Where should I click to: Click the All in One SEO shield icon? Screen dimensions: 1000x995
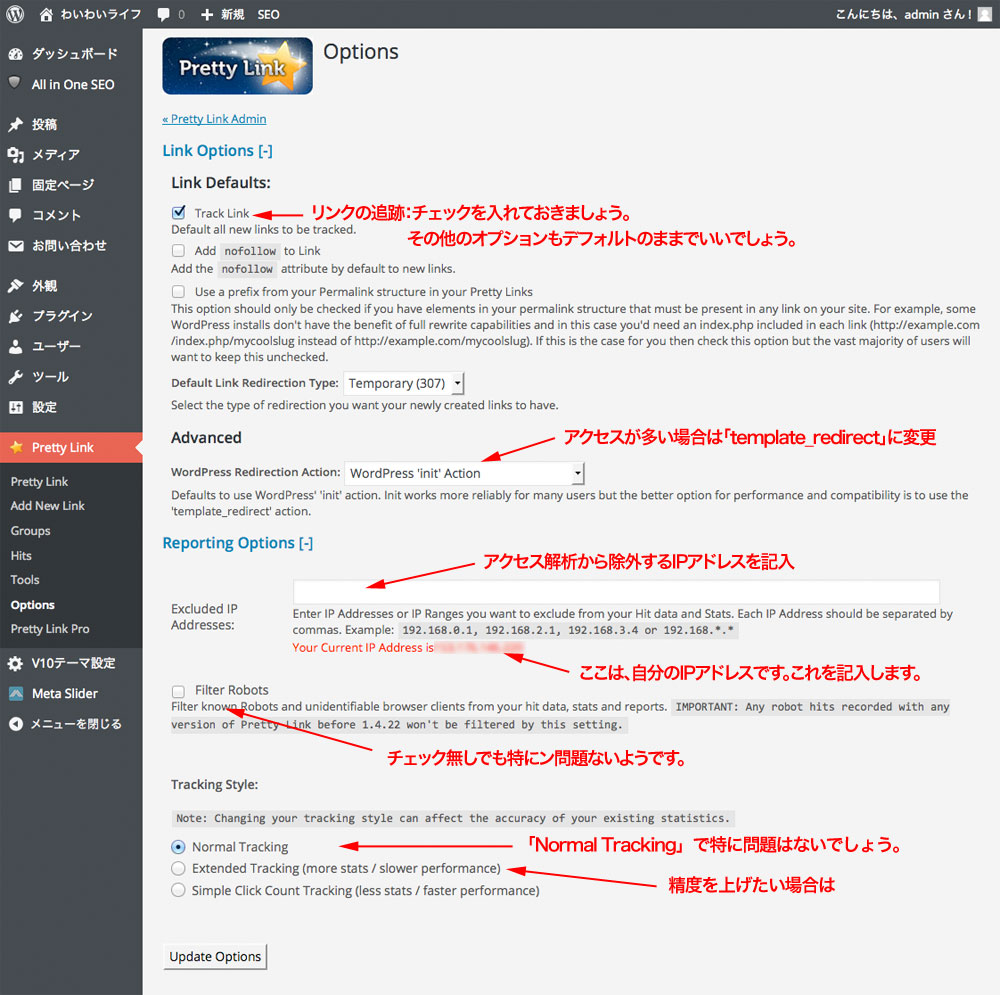click(15, 83)
